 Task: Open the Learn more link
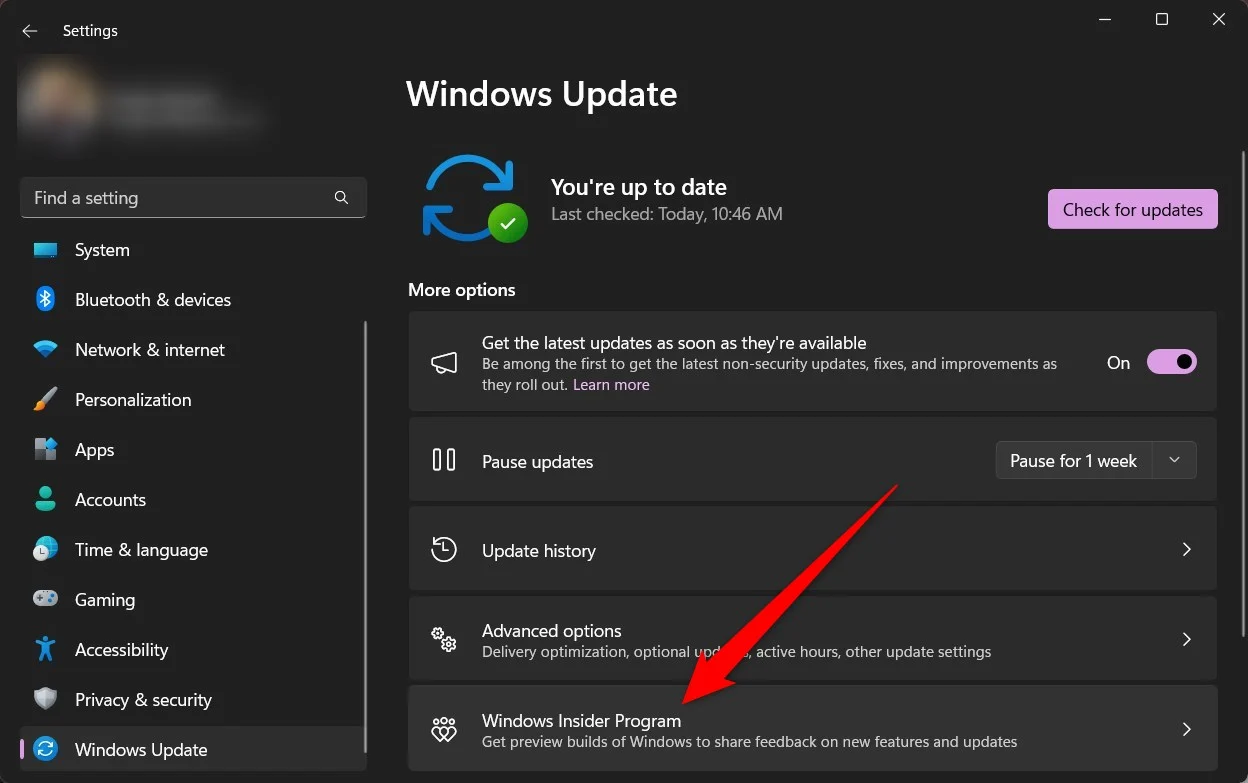pos(611,385)
